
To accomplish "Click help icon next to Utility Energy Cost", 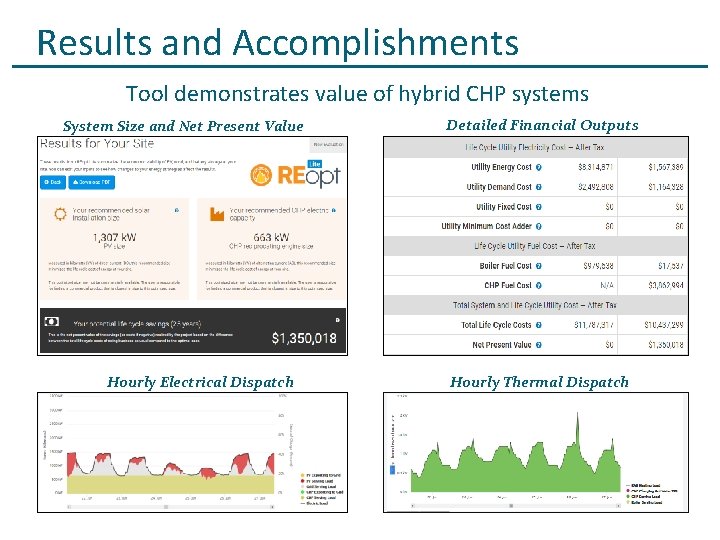I will pyautogui.click(x=539, y=168).
